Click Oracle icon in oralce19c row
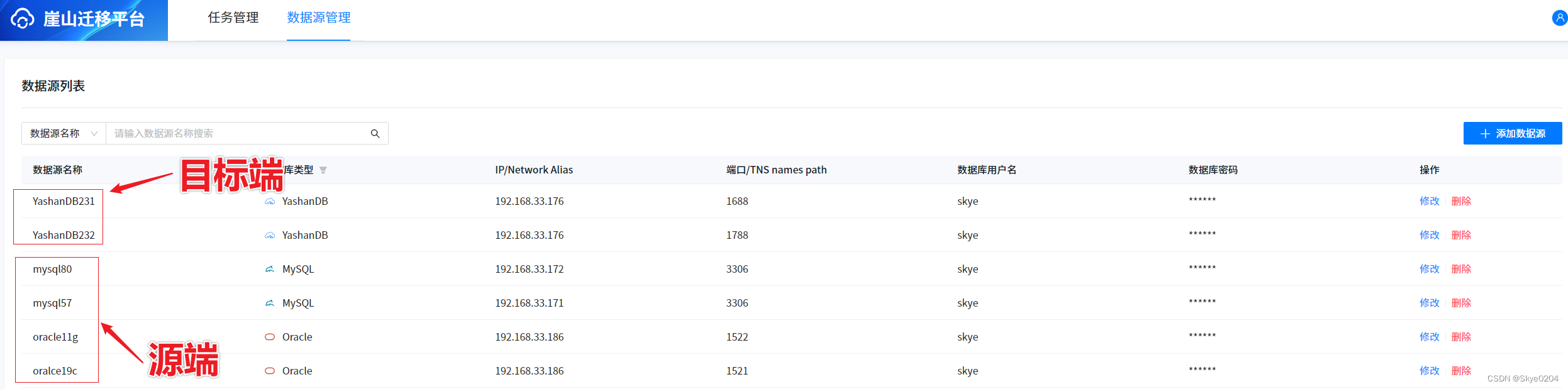Image resolution: width=1568 pixels, height=389 pixels. (270, 371)
